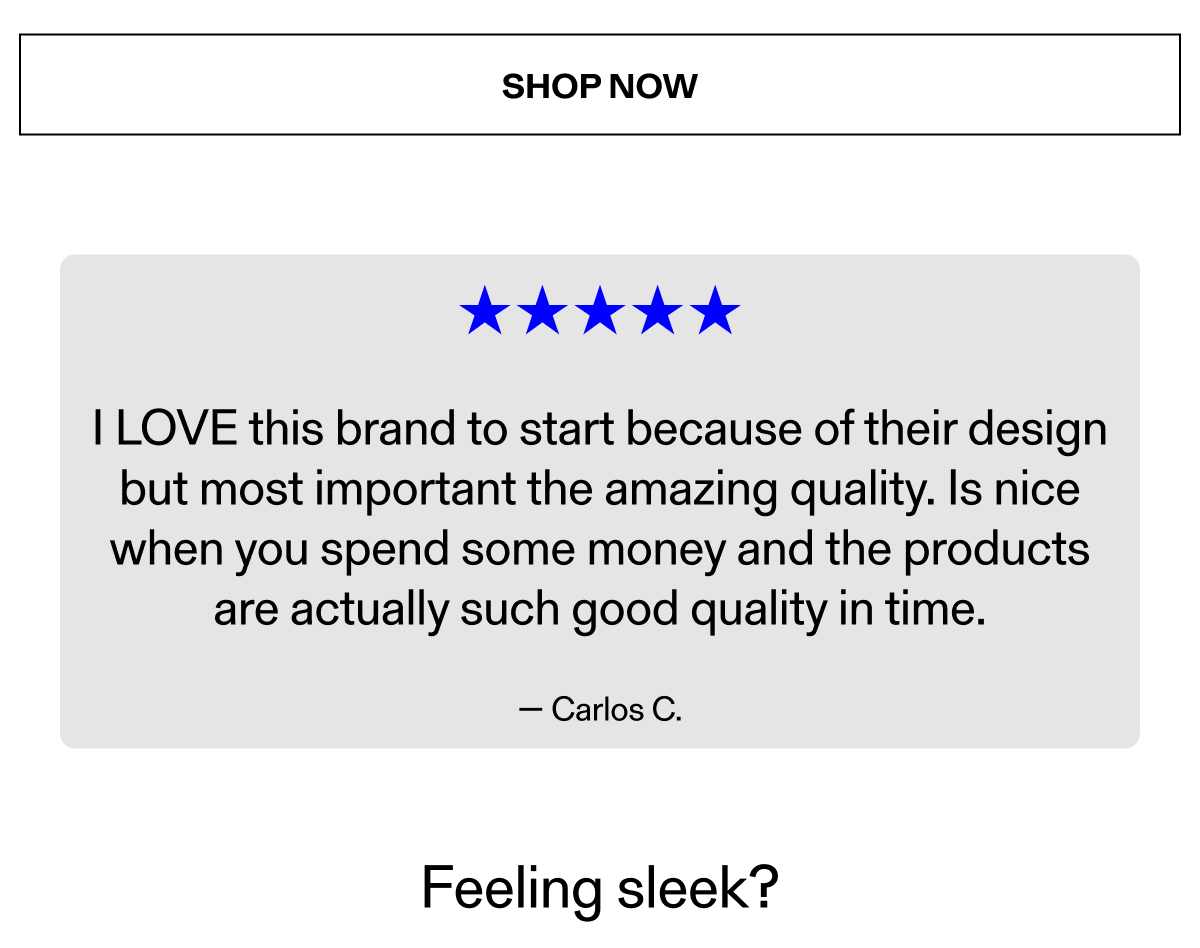The width and height of the screenshot is (1200, 948).
Task: Click the Feeling sleek? heading
Action: pos(600,888)
